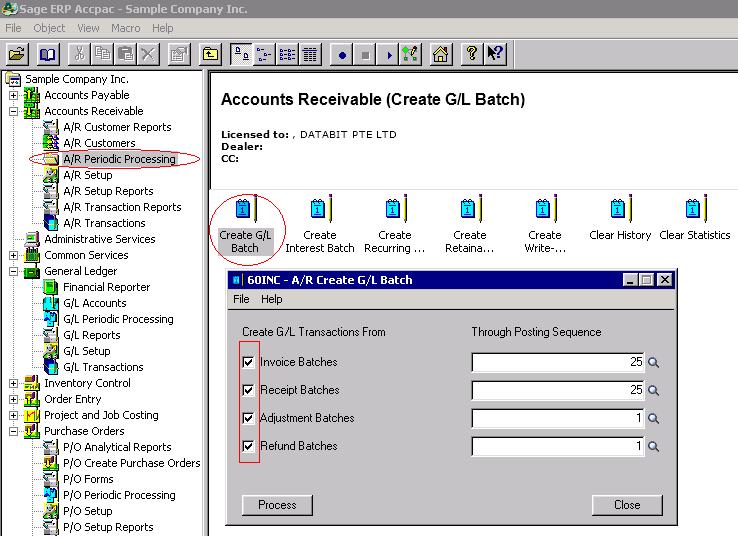Expand the Common Services tree node
738x554 pixels.
point(14,256)
